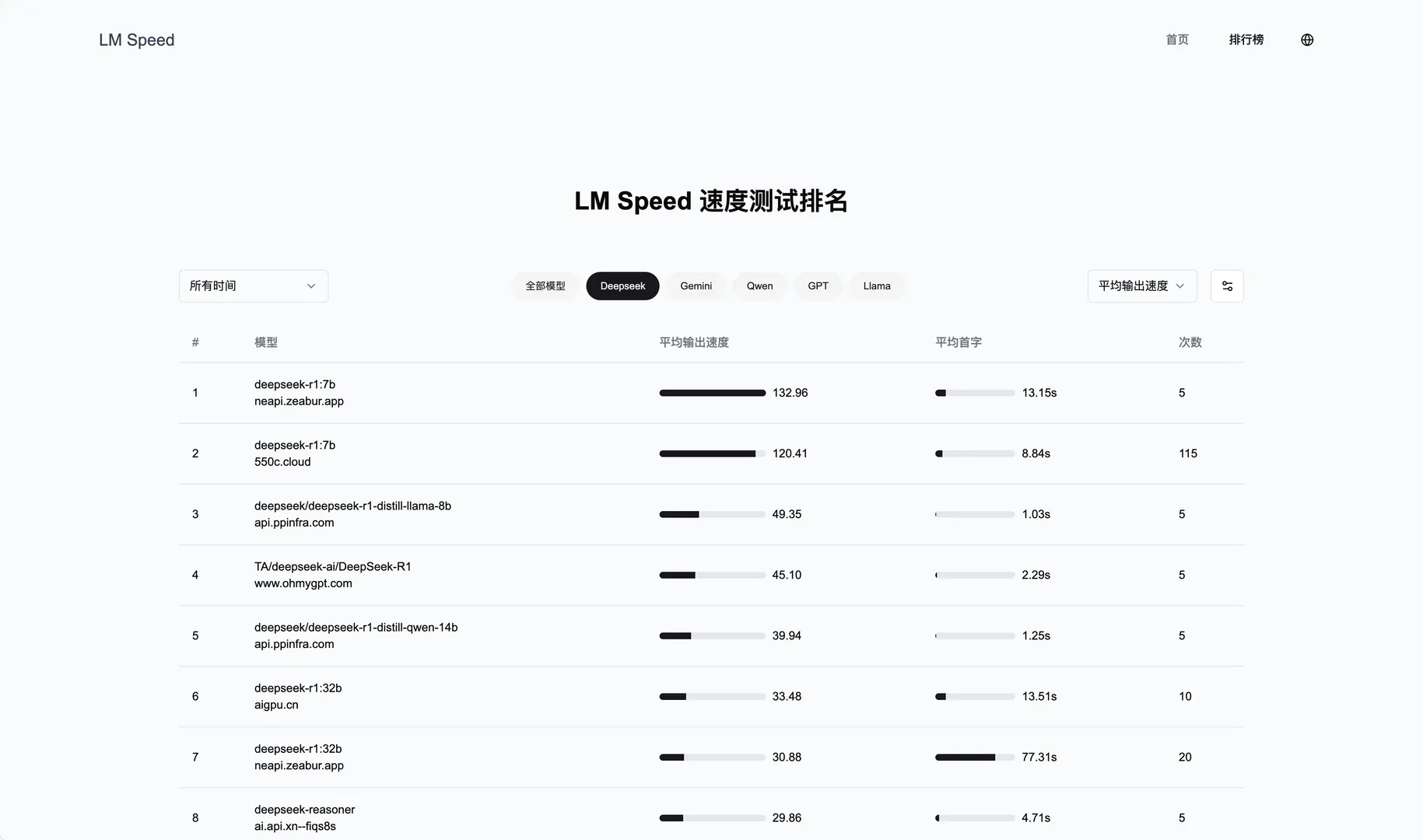Click the 39.94 speed value
Screen dimensions: 1423x840
coord(787,635)
